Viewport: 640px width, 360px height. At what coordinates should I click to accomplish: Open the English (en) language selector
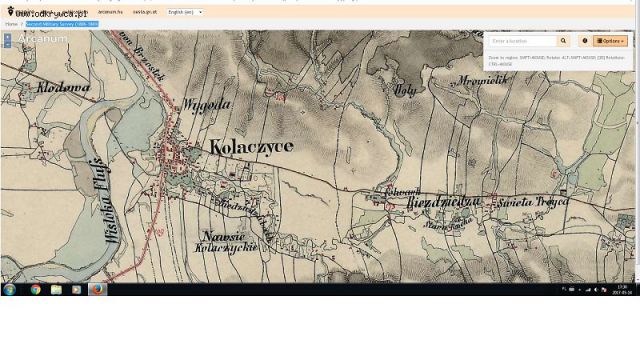click(x=185, y=12)
